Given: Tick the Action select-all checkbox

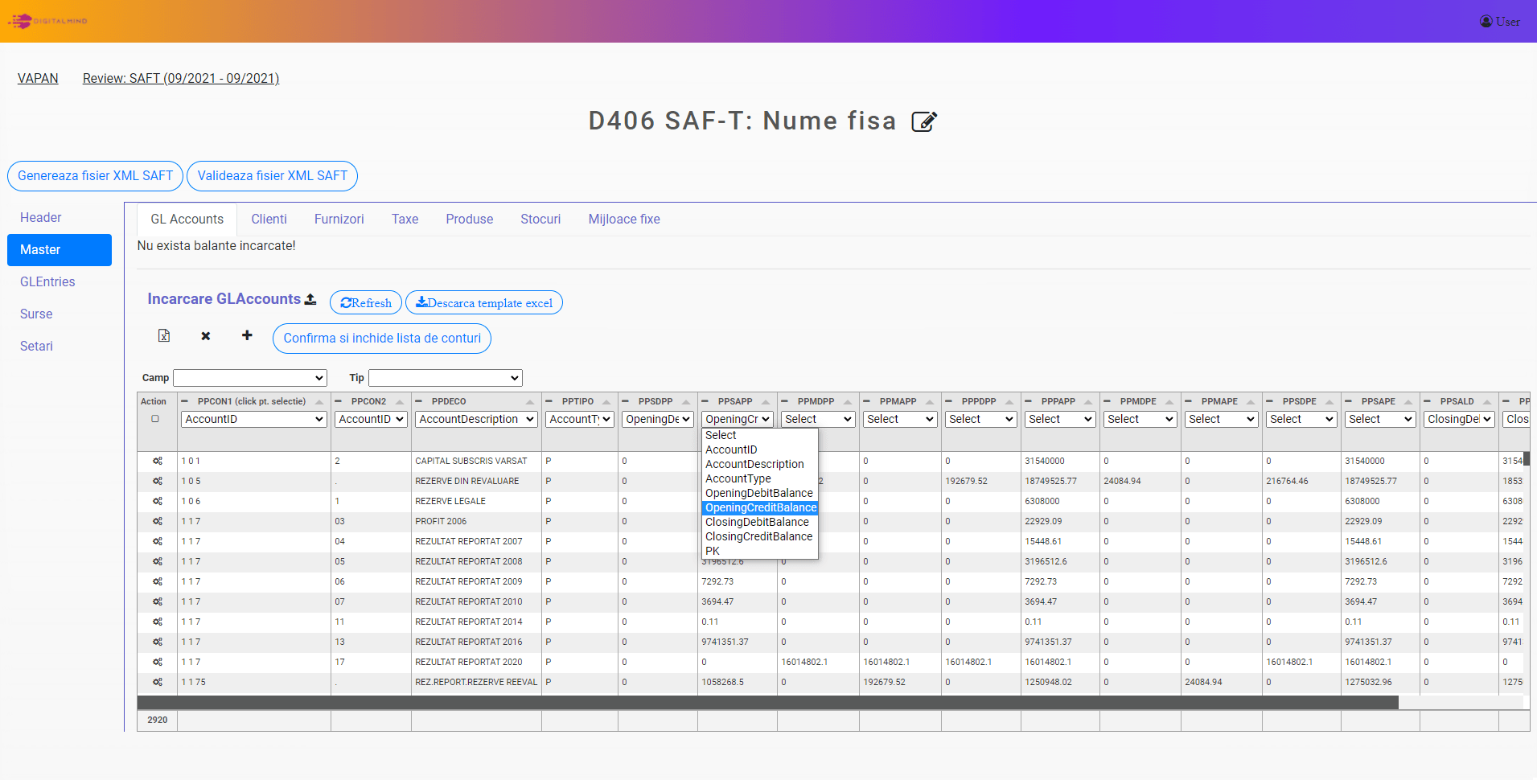Looking at the screenshot, I should coord(155,419).
